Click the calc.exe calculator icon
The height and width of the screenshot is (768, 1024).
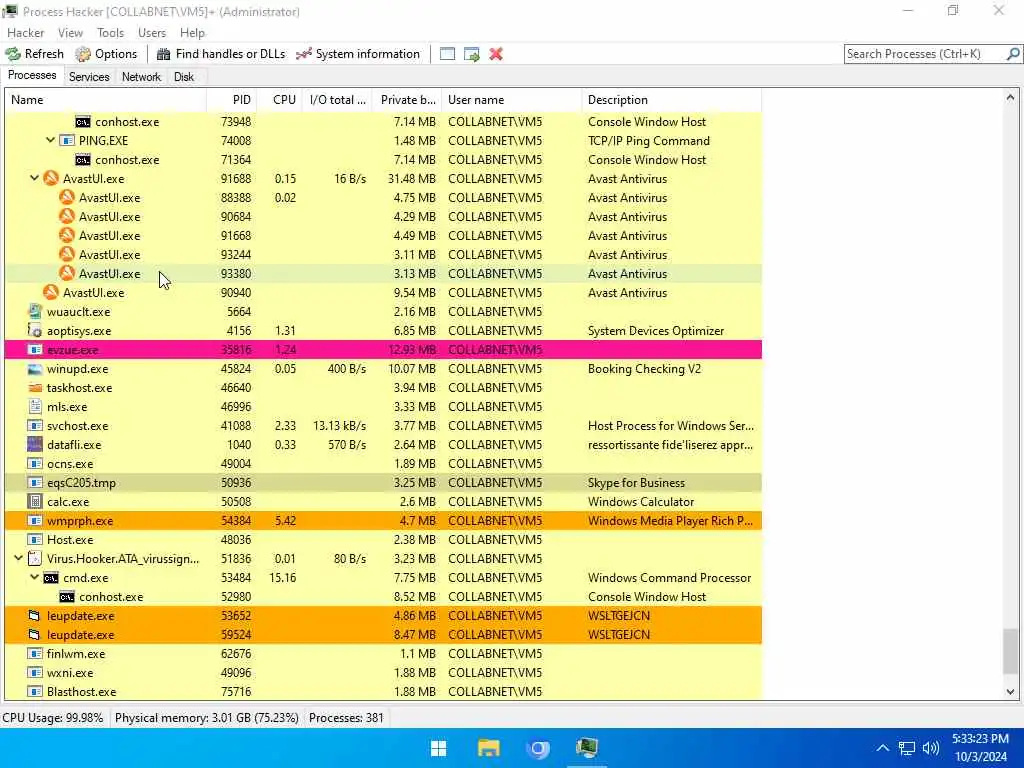(x=35, y=502)
